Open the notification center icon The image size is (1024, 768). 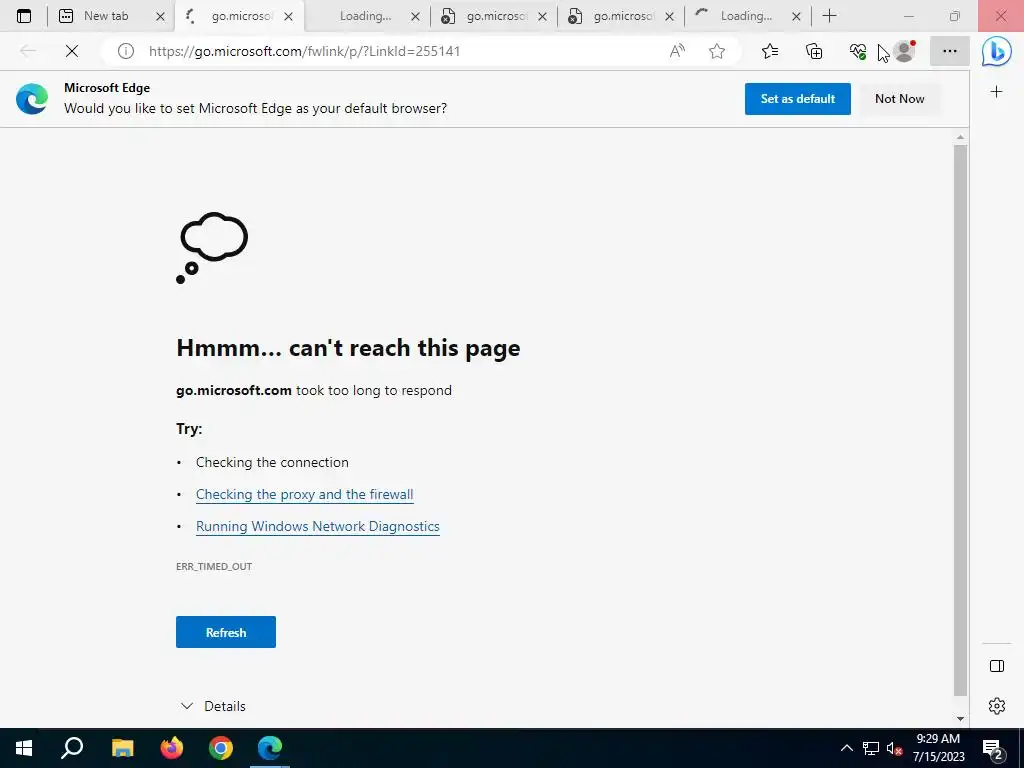[x=993, y=748]
